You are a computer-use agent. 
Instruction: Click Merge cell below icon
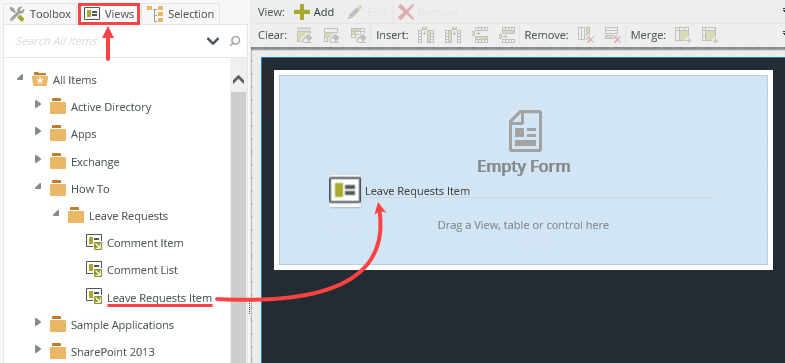click(x=710, y=35)
